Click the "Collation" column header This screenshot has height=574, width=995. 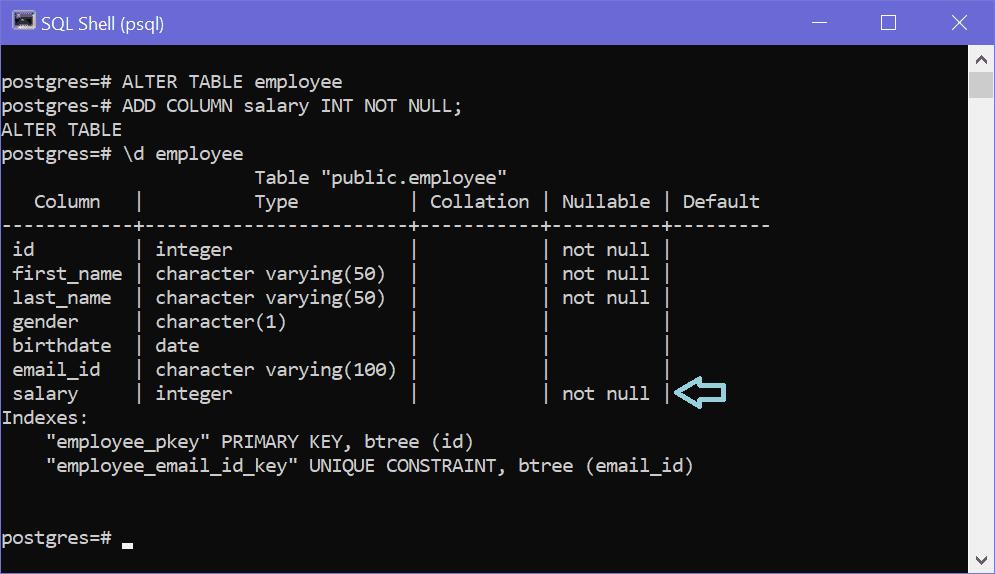pos(479,202)
